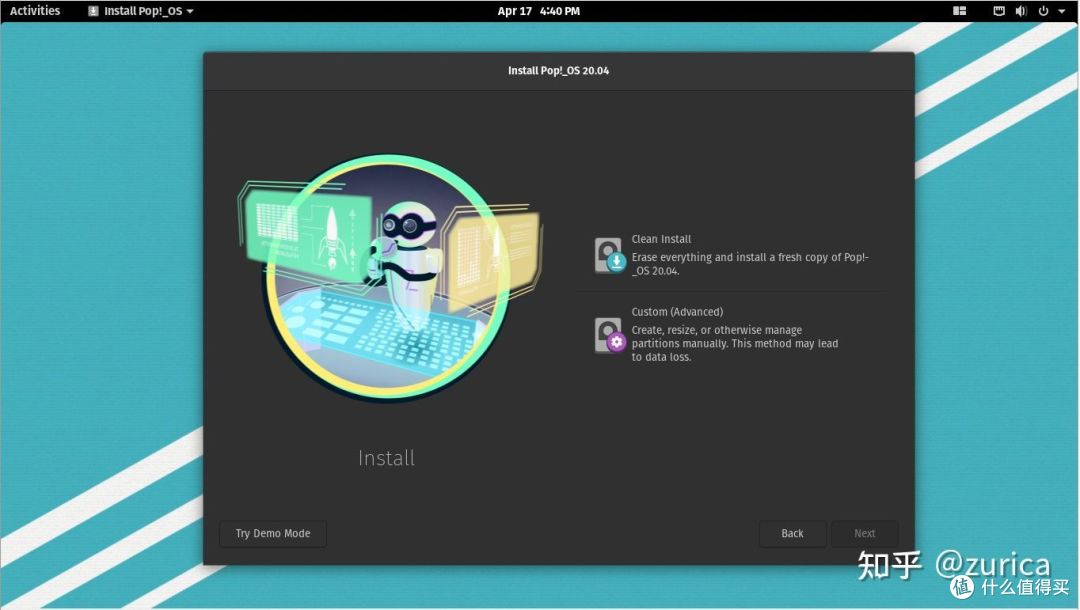This screenshot has height=610, width=1080.
Task: Click the window tiling icon in top bar
Action: pyautogui.click(x=959, y=11)
